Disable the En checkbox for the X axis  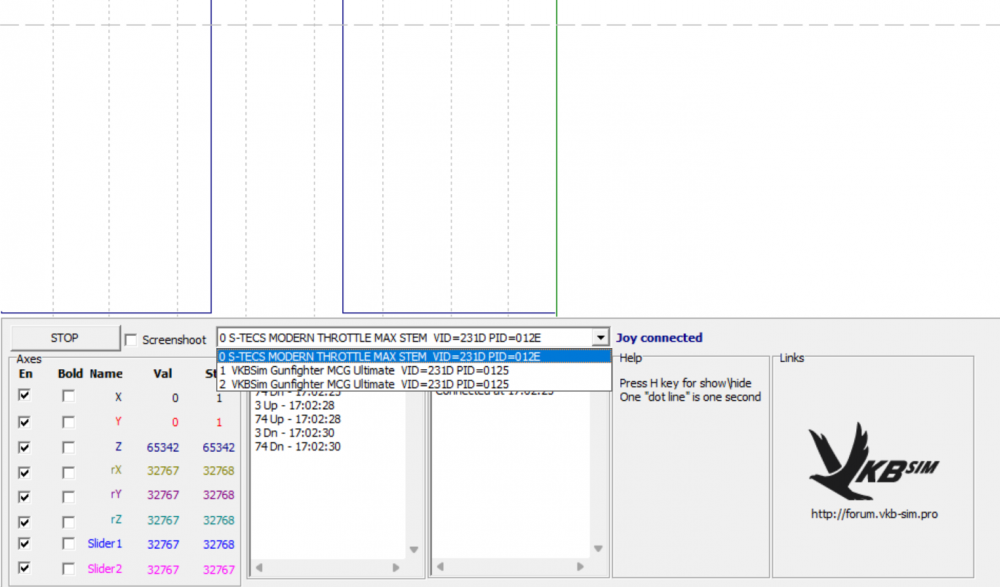click(26, 397)
